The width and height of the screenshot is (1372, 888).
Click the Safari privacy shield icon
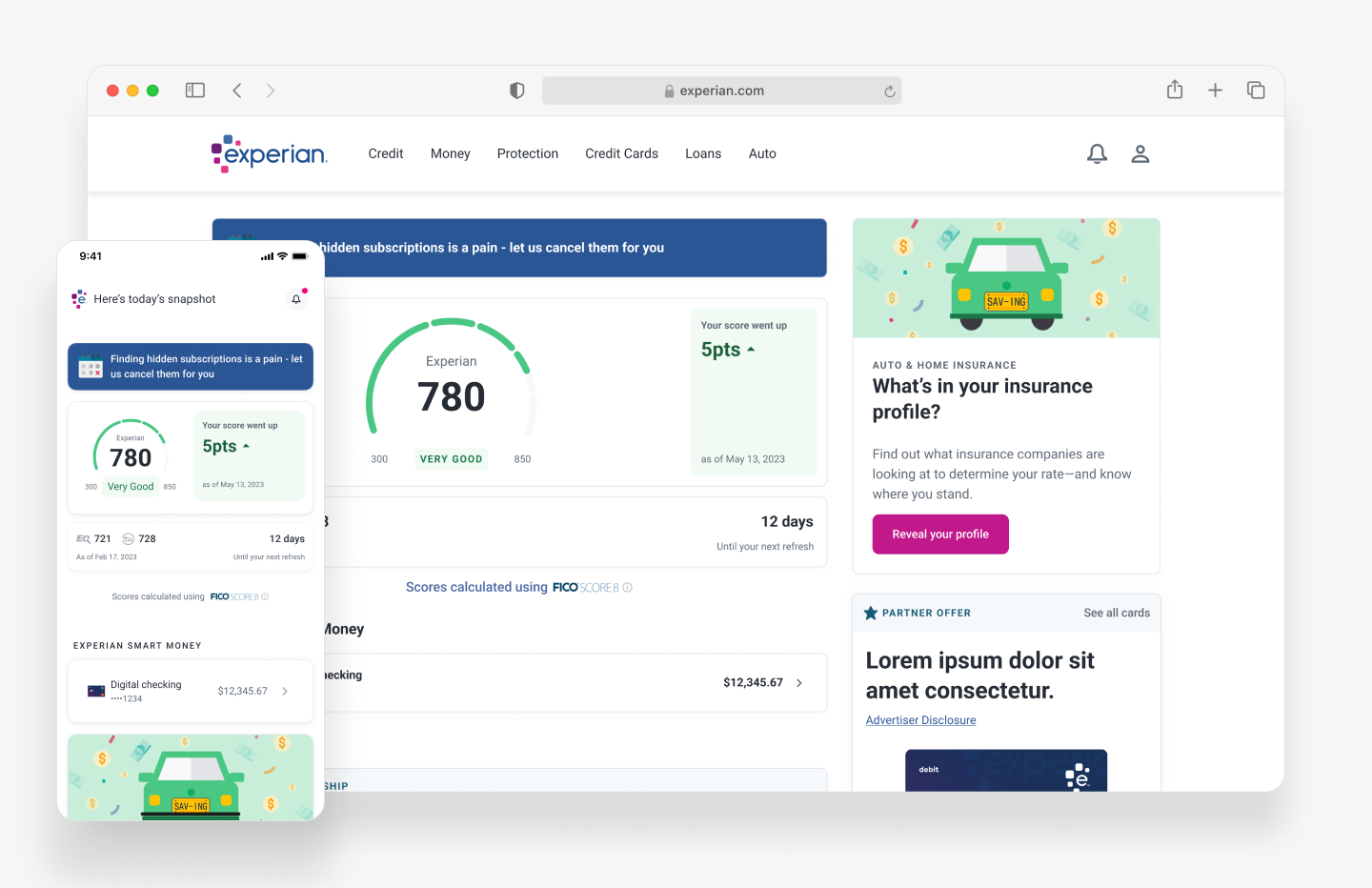click(516, 90)
